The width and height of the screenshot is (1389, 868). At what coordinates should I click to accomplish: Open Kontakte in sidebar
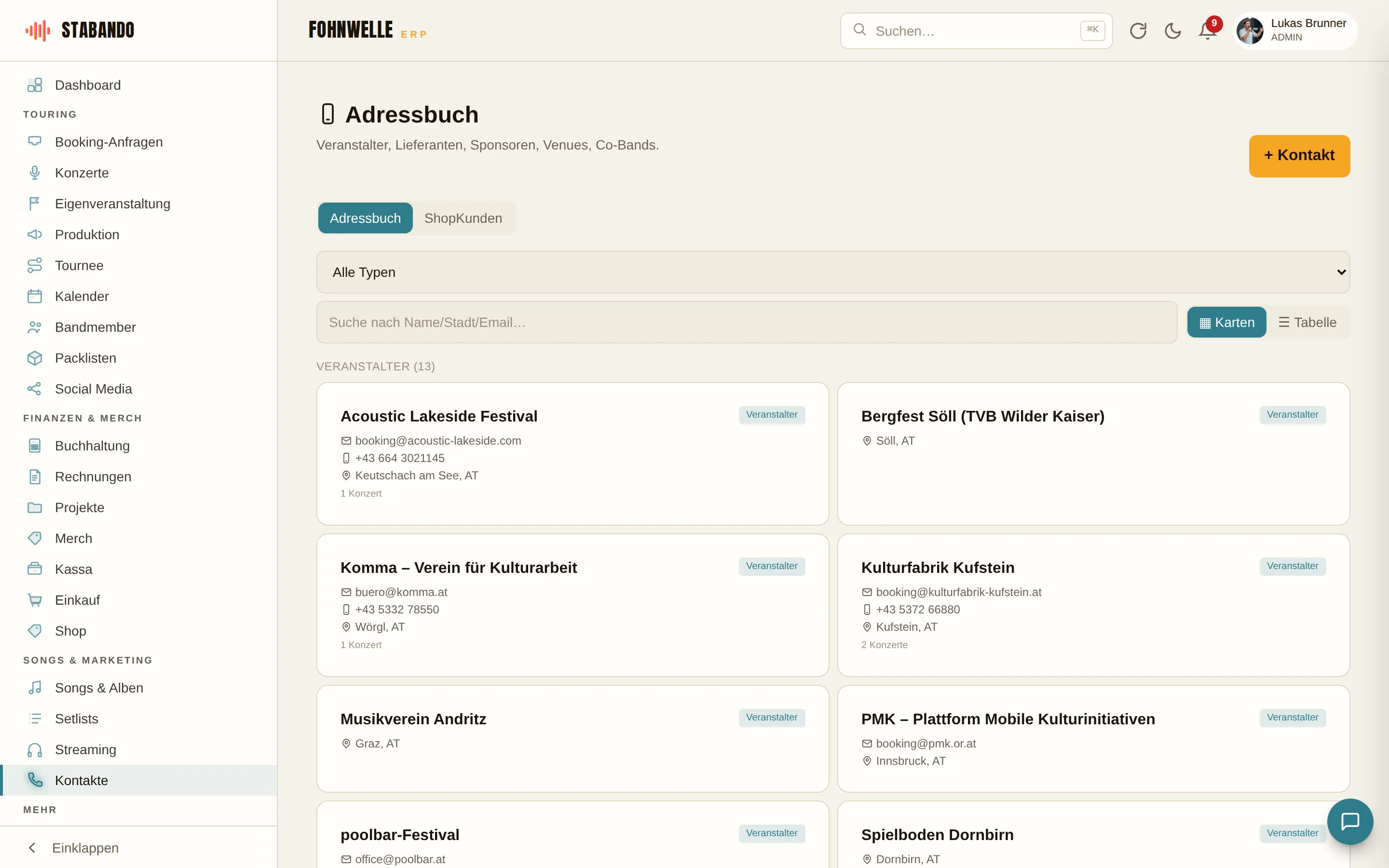[138, 780]
